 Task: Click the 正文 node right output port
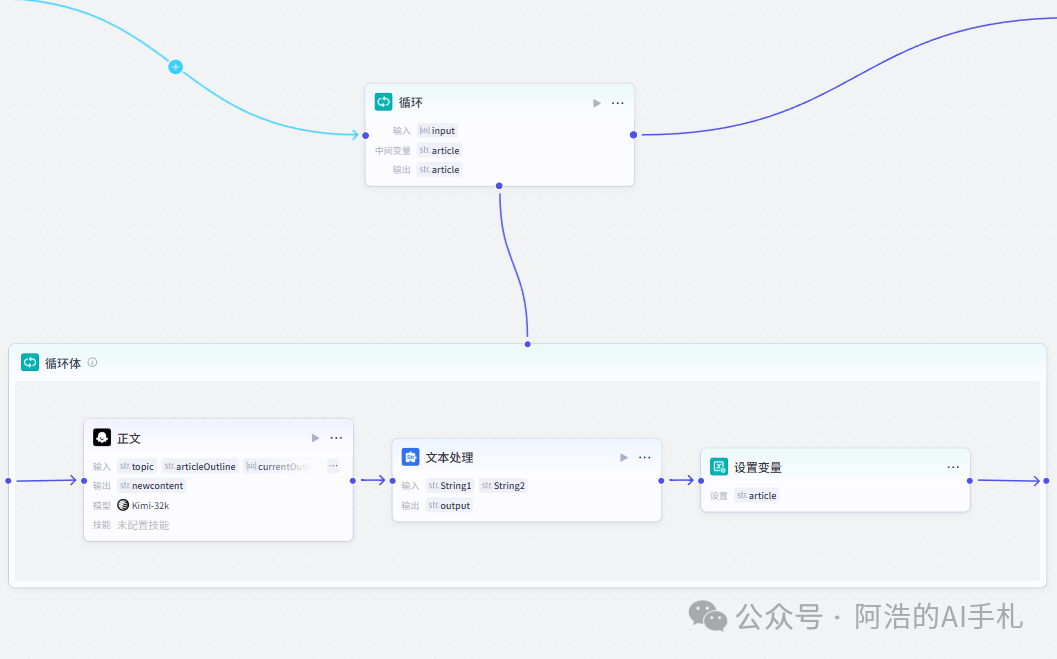coord(353,480)
